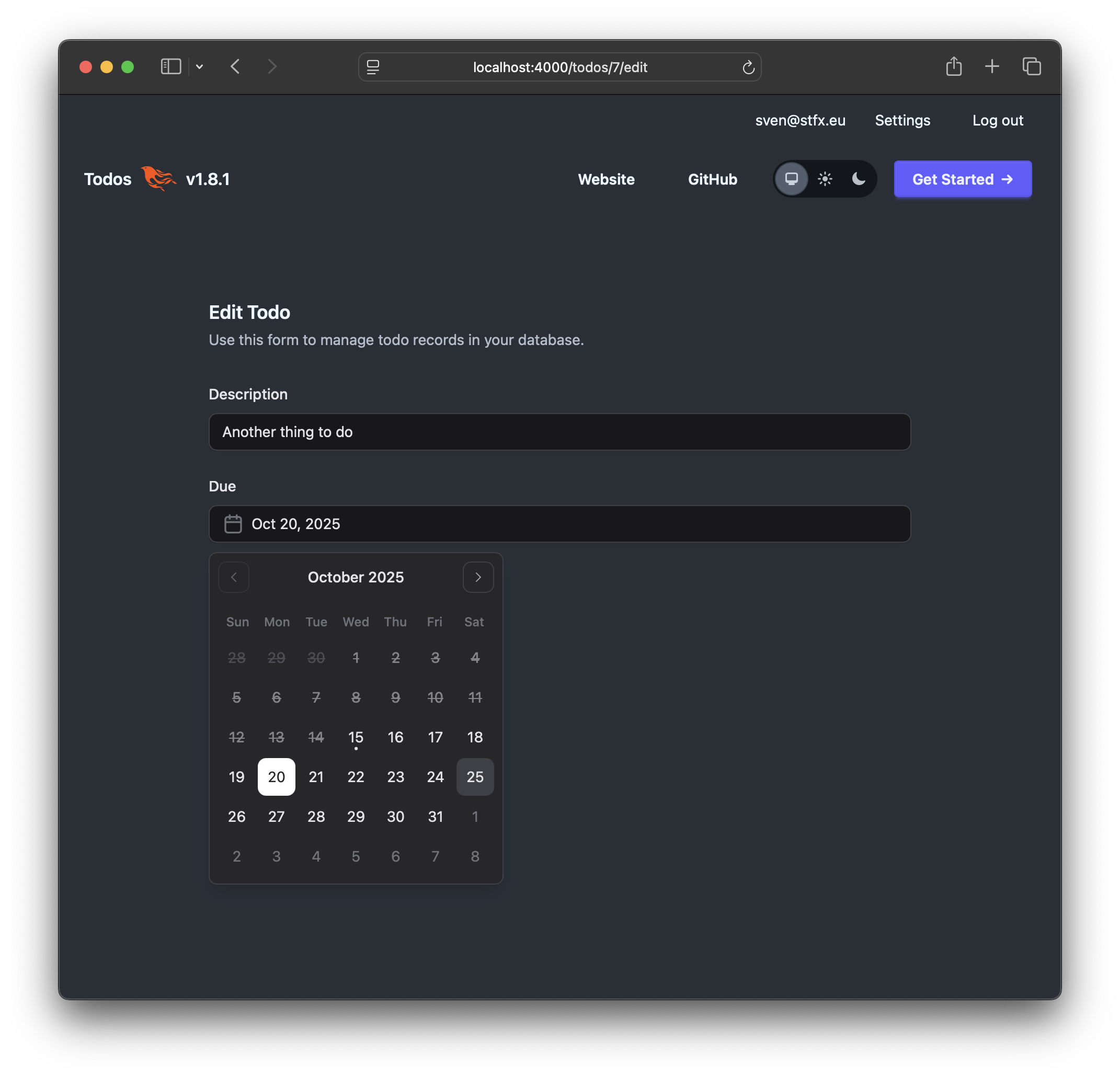
Task: Open the calendar icon in the Due field
Action: coord(232,523)
